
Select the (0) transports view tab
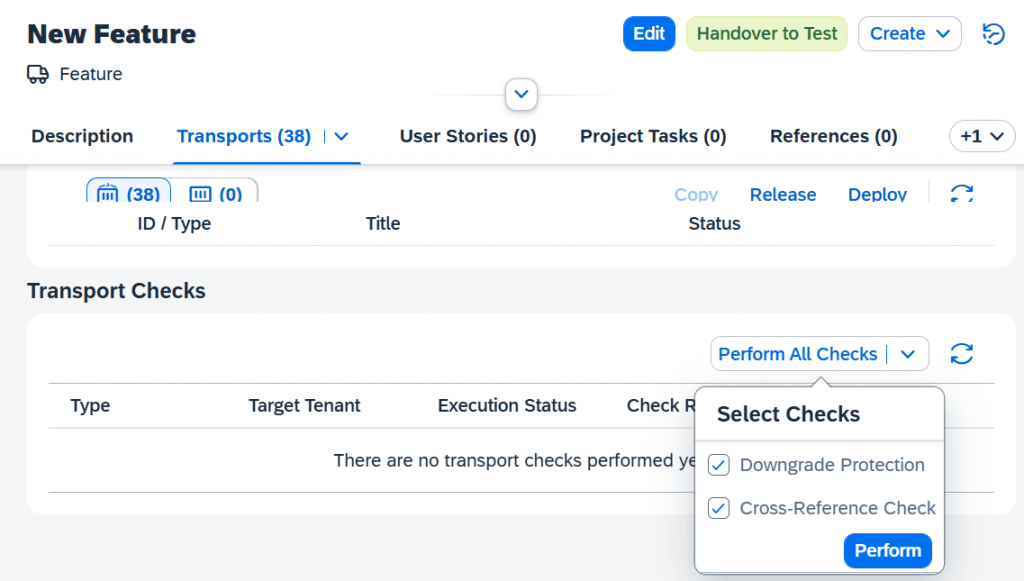click(216, 193)
